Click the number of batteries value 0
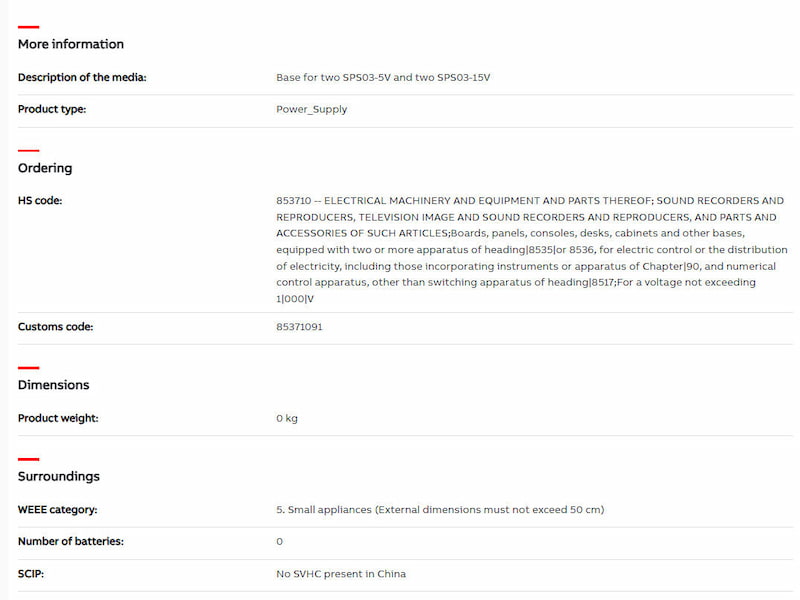 (x=280, y=542)
